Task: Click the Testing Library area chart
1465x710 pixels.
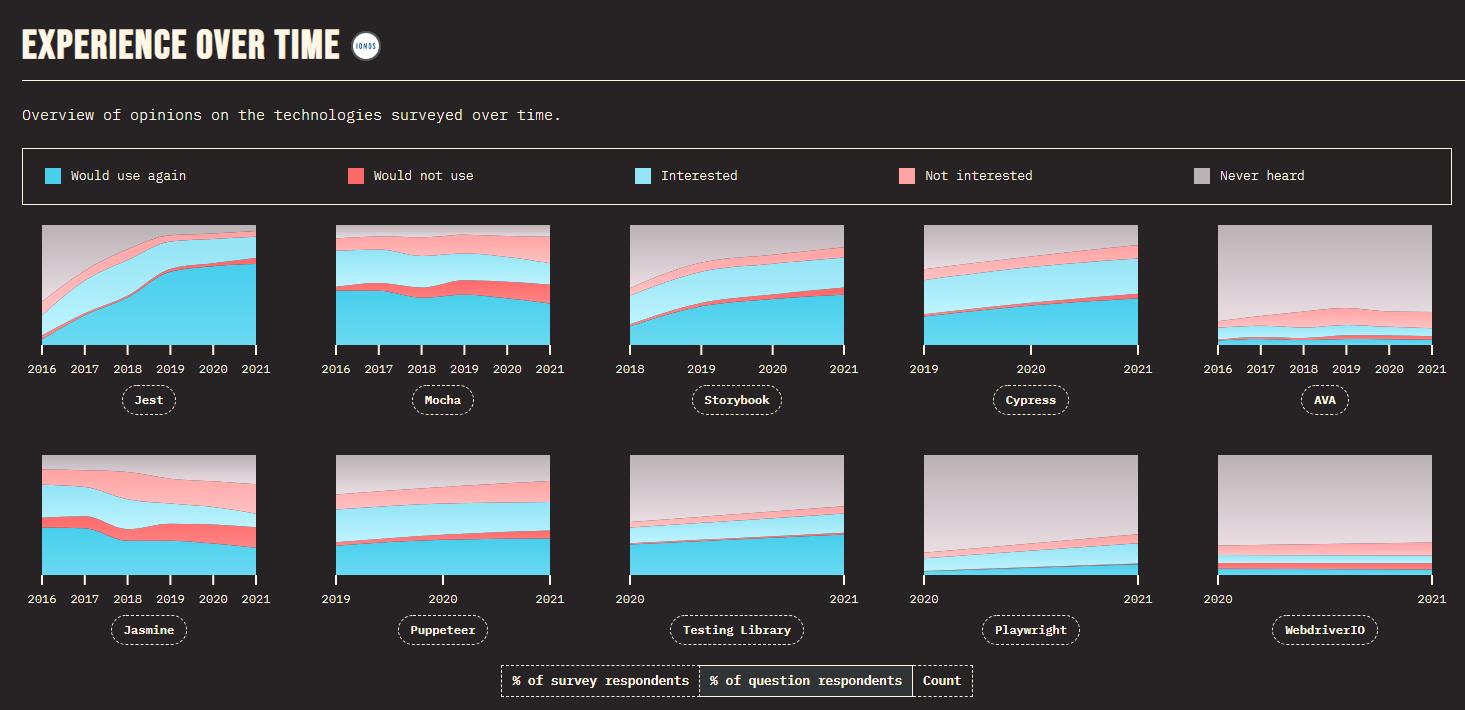Action: [x=737, y=515]
